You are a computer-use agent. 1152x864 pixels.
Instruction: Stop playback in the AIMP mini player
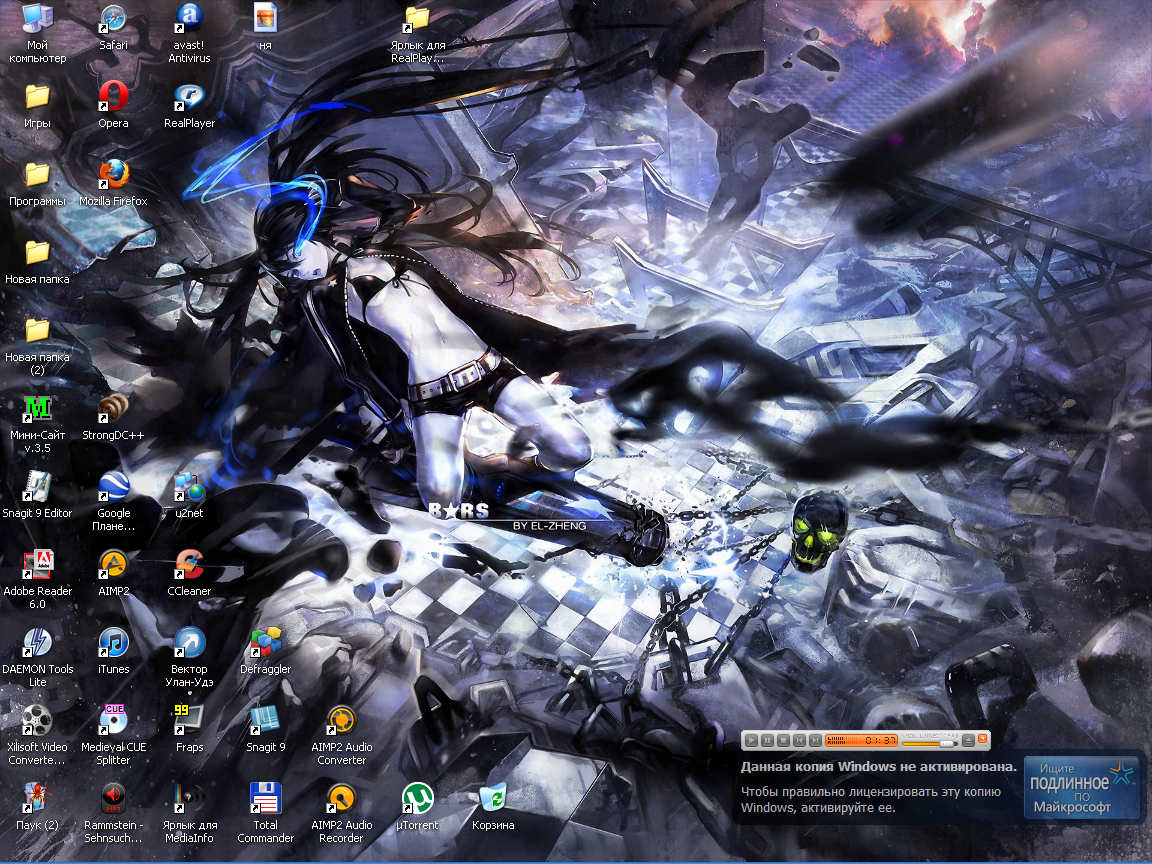click(x=783, y=741)
